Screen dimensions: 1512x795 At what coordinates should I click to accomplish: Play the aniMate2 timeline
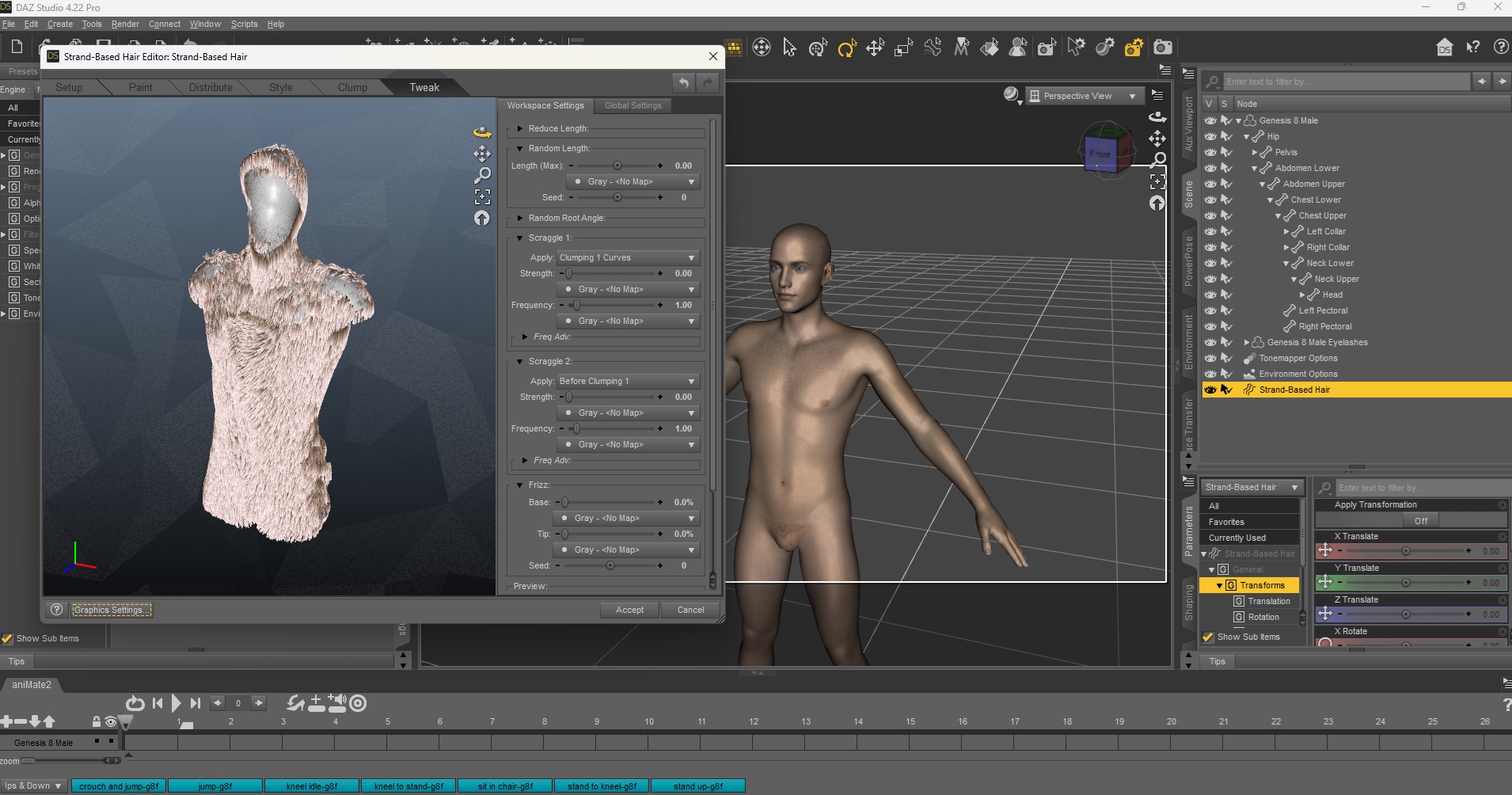click(176, 702)
